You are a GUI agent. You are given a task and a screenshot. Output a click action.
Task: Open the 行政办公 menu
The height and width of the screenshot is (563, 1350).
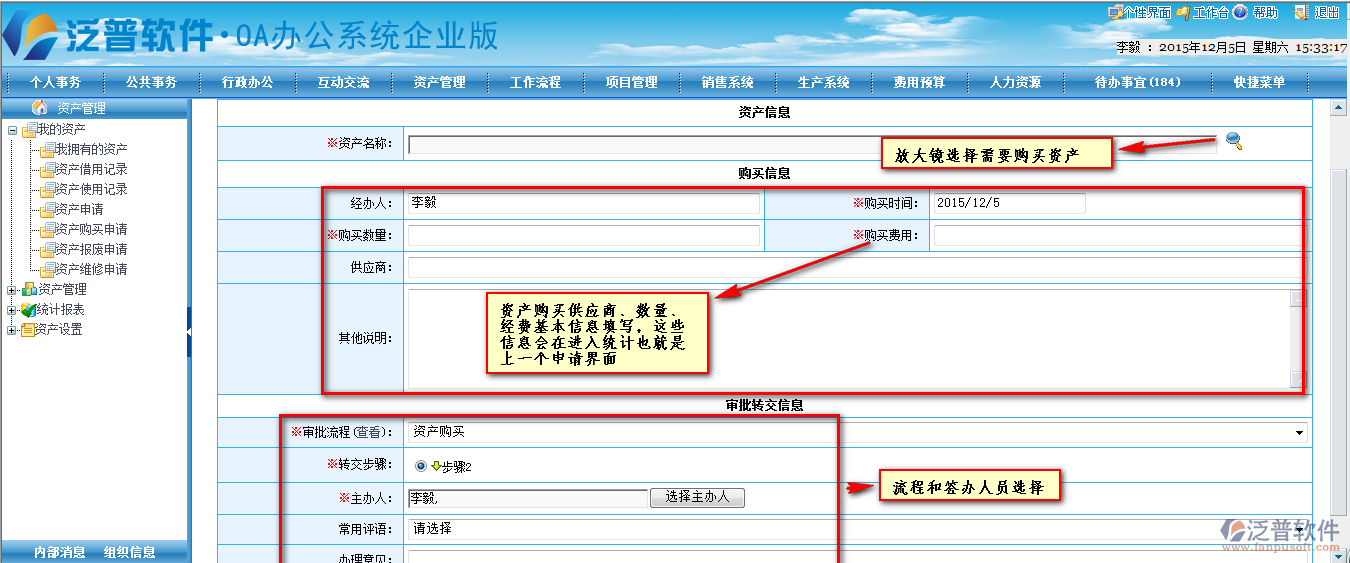(247, 82)
